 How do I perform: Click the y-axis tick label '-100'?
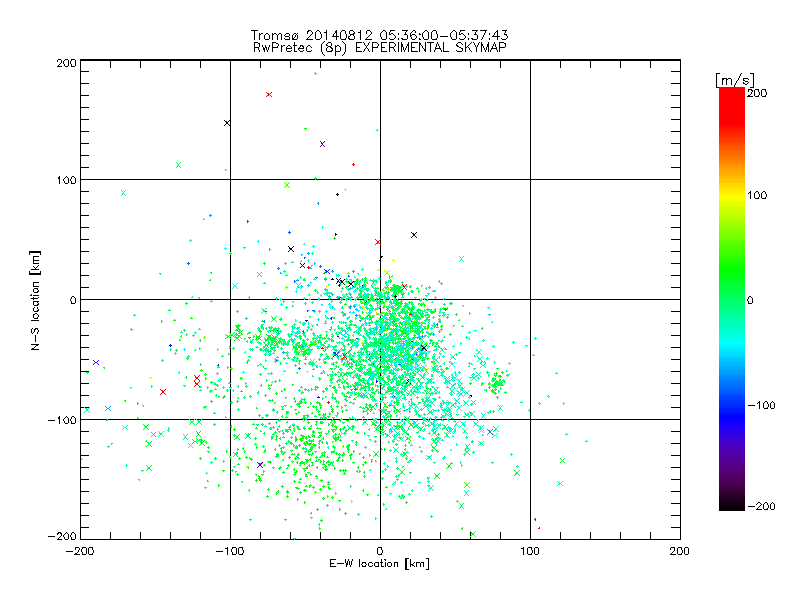click(x=62, y=420)
